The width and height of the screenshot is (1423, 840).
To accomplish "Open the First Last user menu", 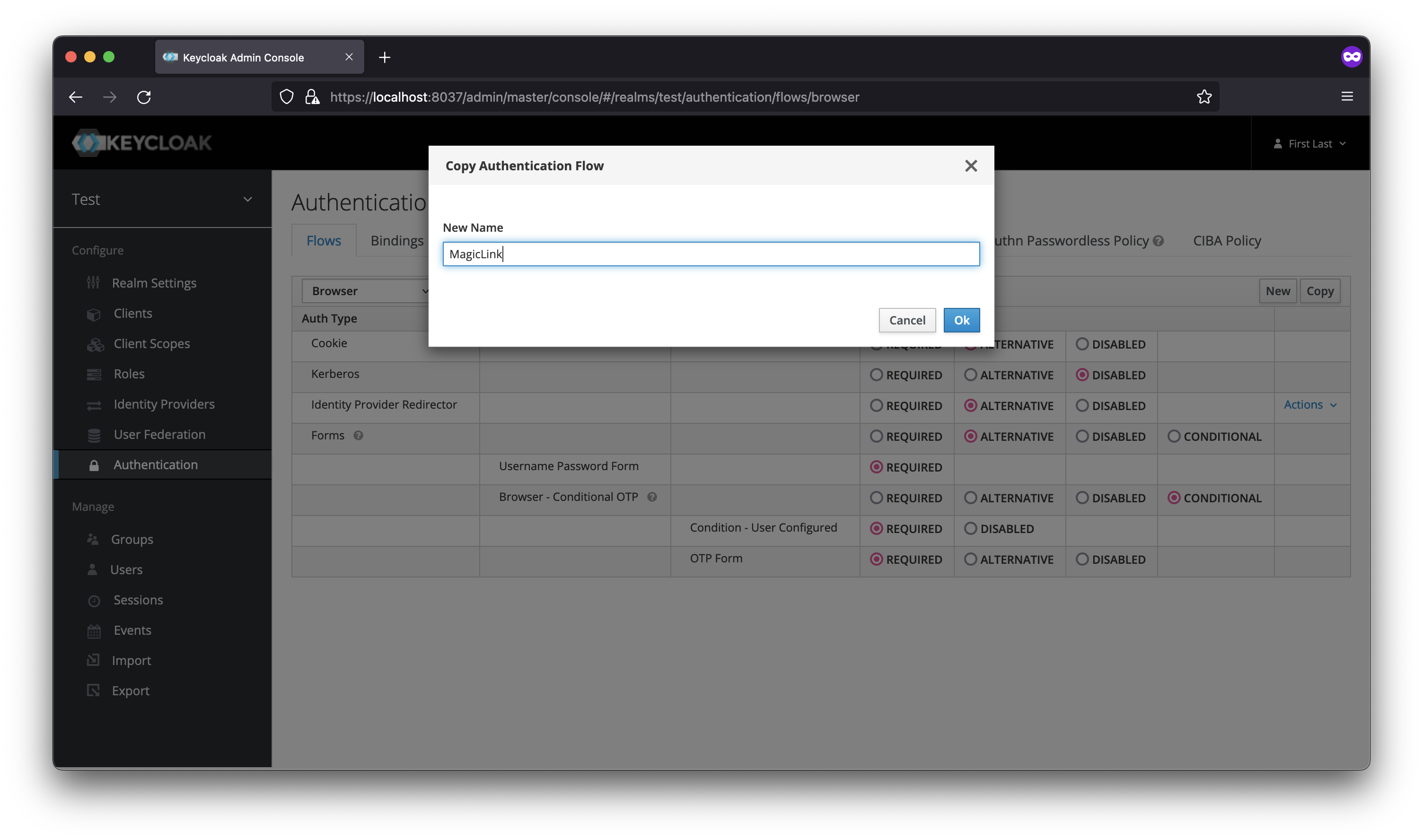I will click(1309, 144).
